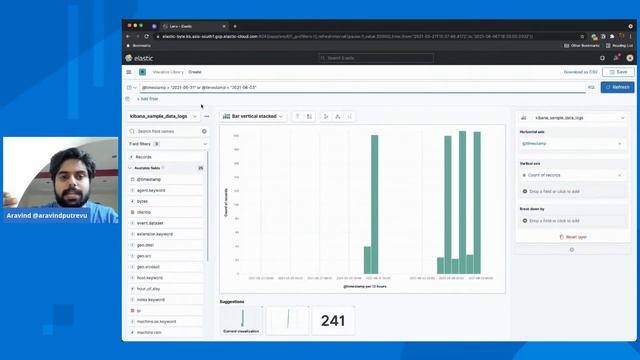The image size is (640, 360).
Task: Click Add filter
Action: [x=148, y=99]
